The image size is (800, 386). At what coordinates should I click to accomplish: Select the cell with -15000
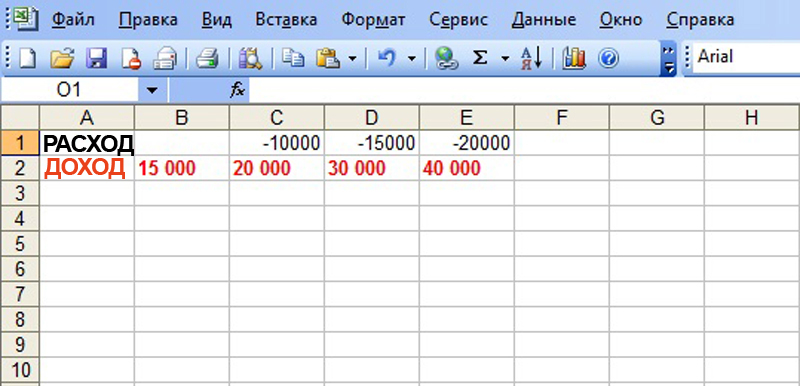pos(372,143)
